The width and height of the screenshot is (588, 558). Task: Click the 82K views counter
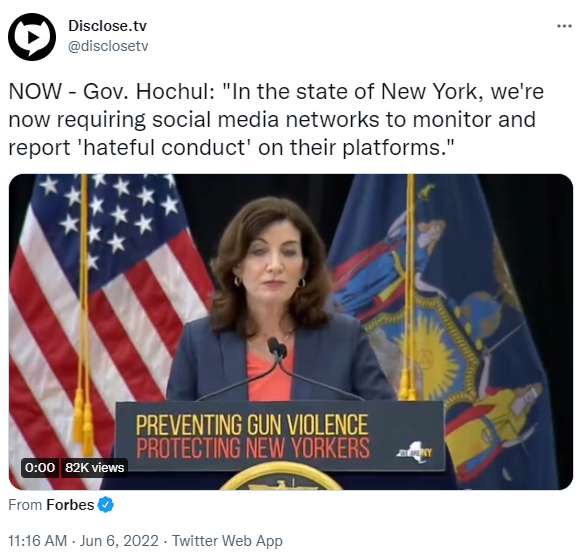click(x=94, y=468)
